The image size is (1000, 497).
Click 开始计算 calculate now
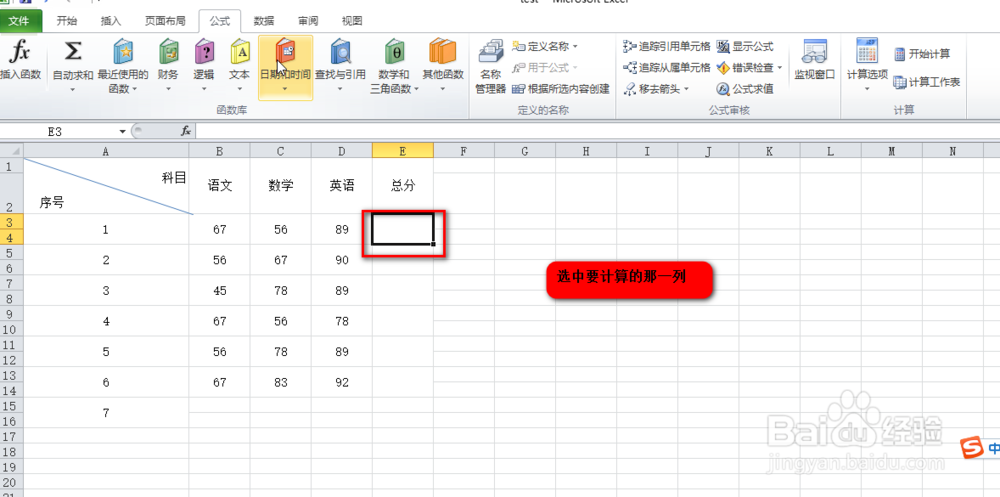pos(922,54)
